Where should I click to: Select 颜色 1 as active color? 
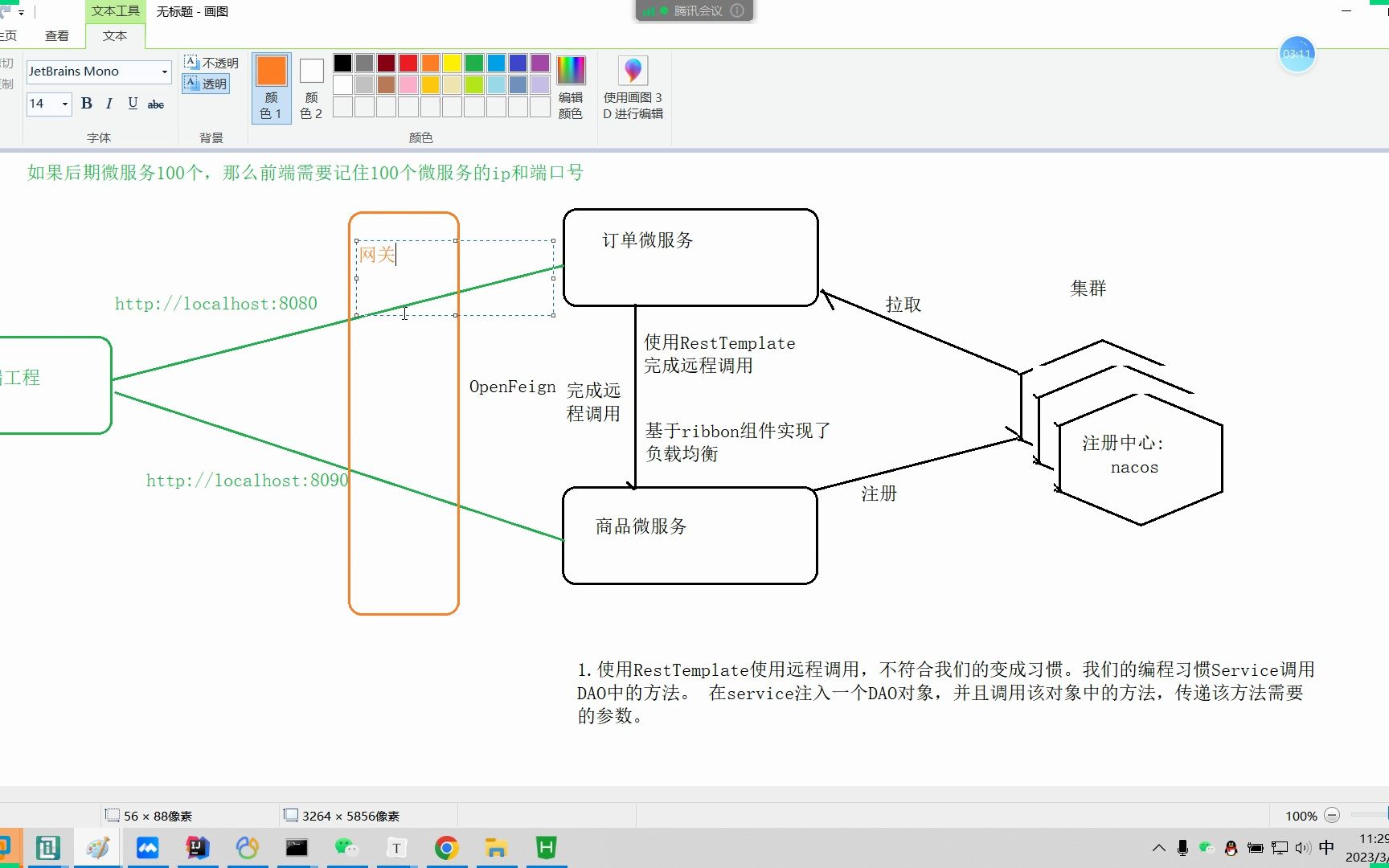(x=272, y=88)
